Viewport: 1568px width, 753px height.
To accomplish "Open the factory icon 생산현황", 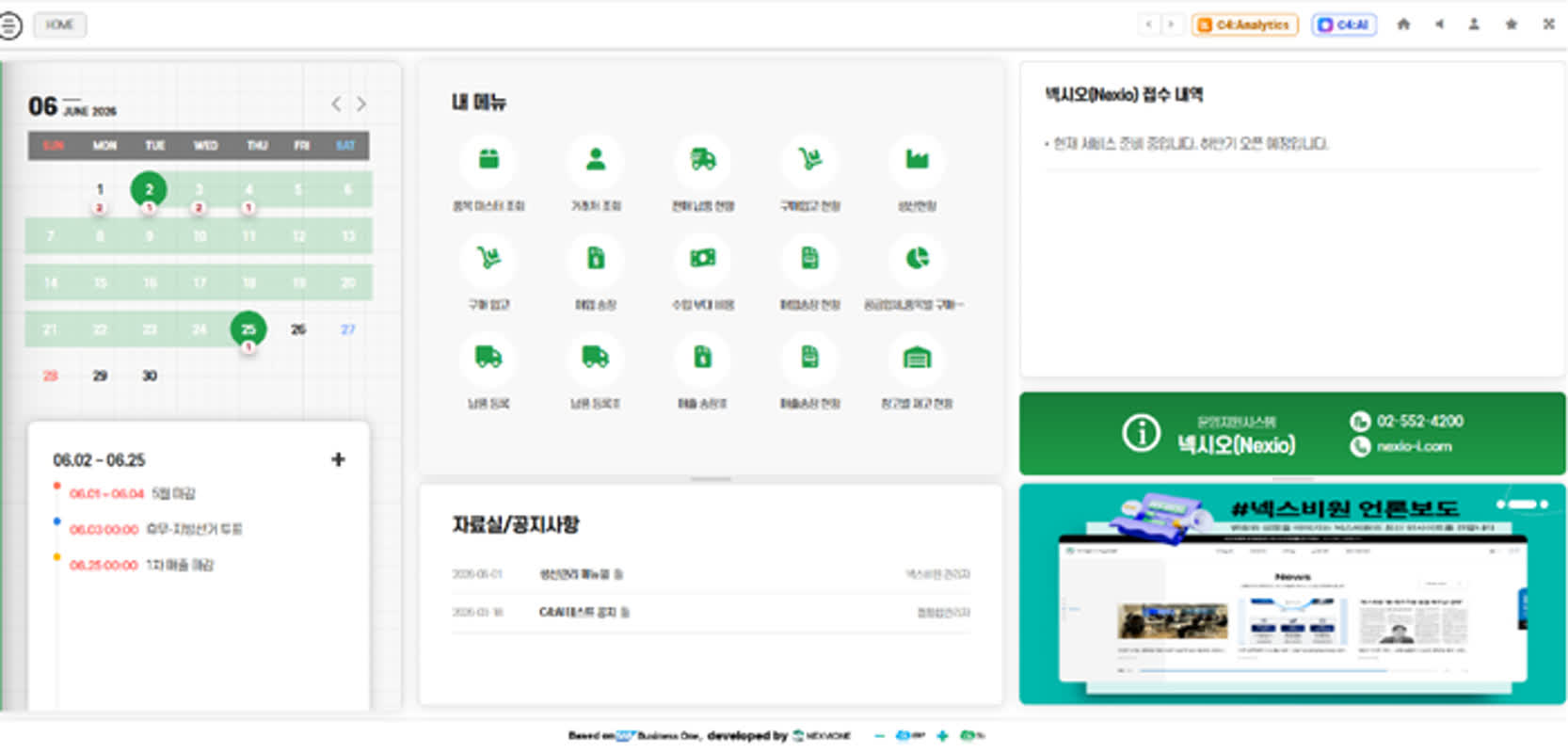I will pyautogui.click(x=918, y=160).
